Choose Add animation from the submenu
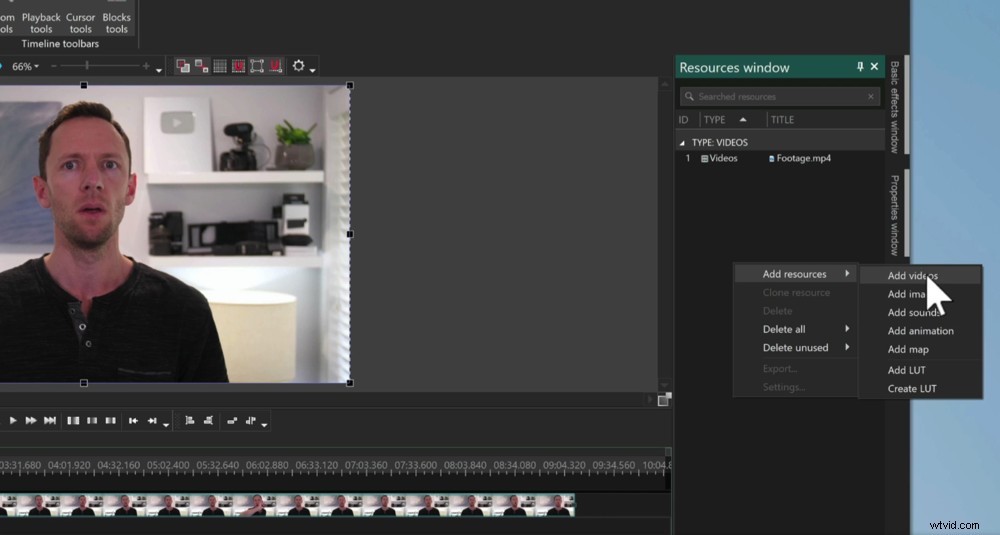Viewport: 1000px width, 535px height. coord(920,331)
